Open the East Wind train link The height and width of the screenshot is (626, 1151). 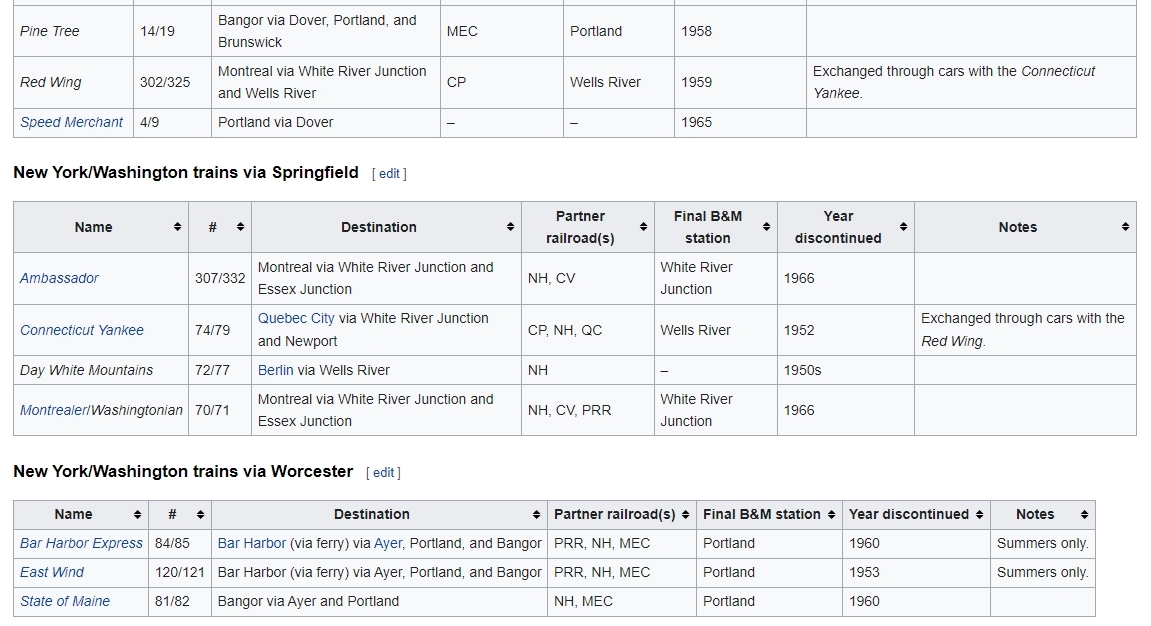[51, 572]
